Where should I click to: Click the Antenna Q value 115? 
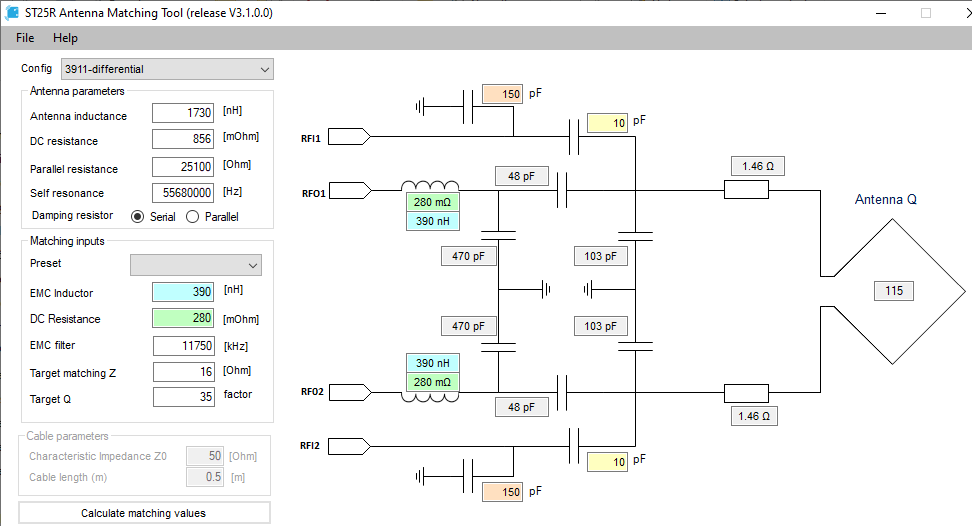point(894,291)
